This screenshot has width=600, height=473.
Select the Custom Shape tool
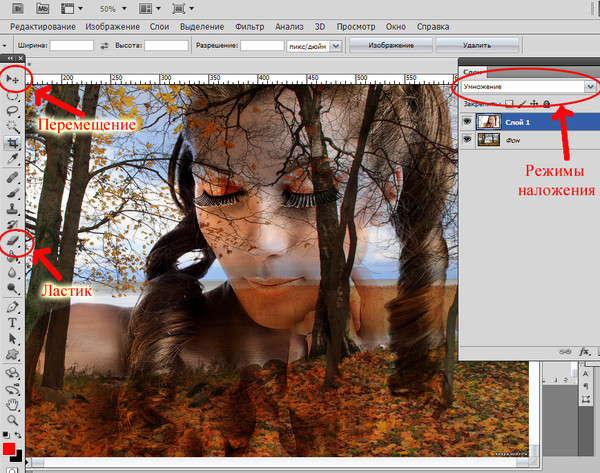(x=12, y=354)
